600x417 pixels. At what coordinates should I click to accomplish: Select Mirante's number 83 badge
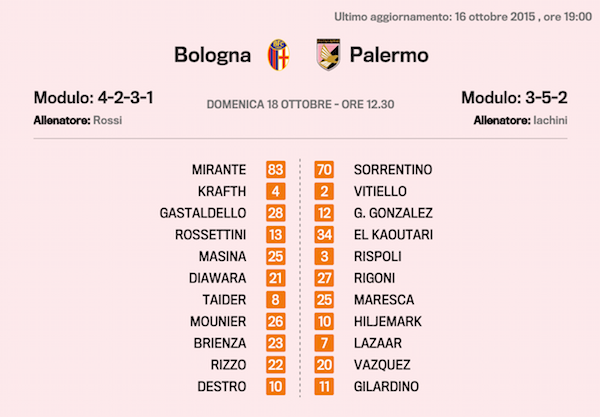[276, 170]
